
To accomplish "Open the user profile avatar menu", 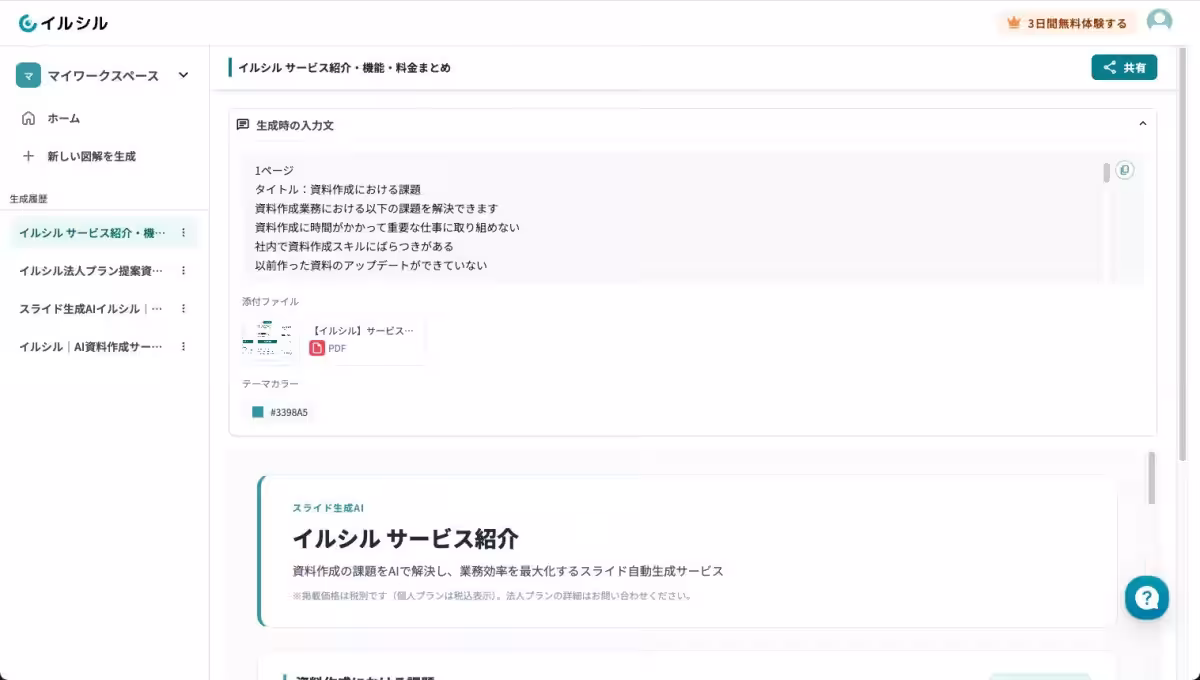I will pos(1159,22).
